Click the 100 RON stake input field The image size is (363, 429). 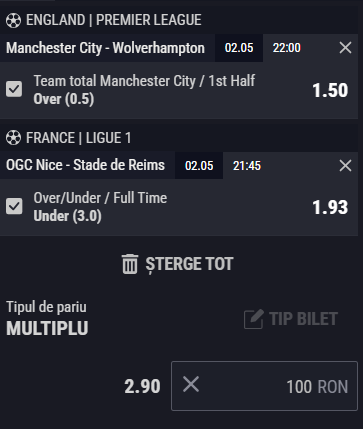point(264,386)
